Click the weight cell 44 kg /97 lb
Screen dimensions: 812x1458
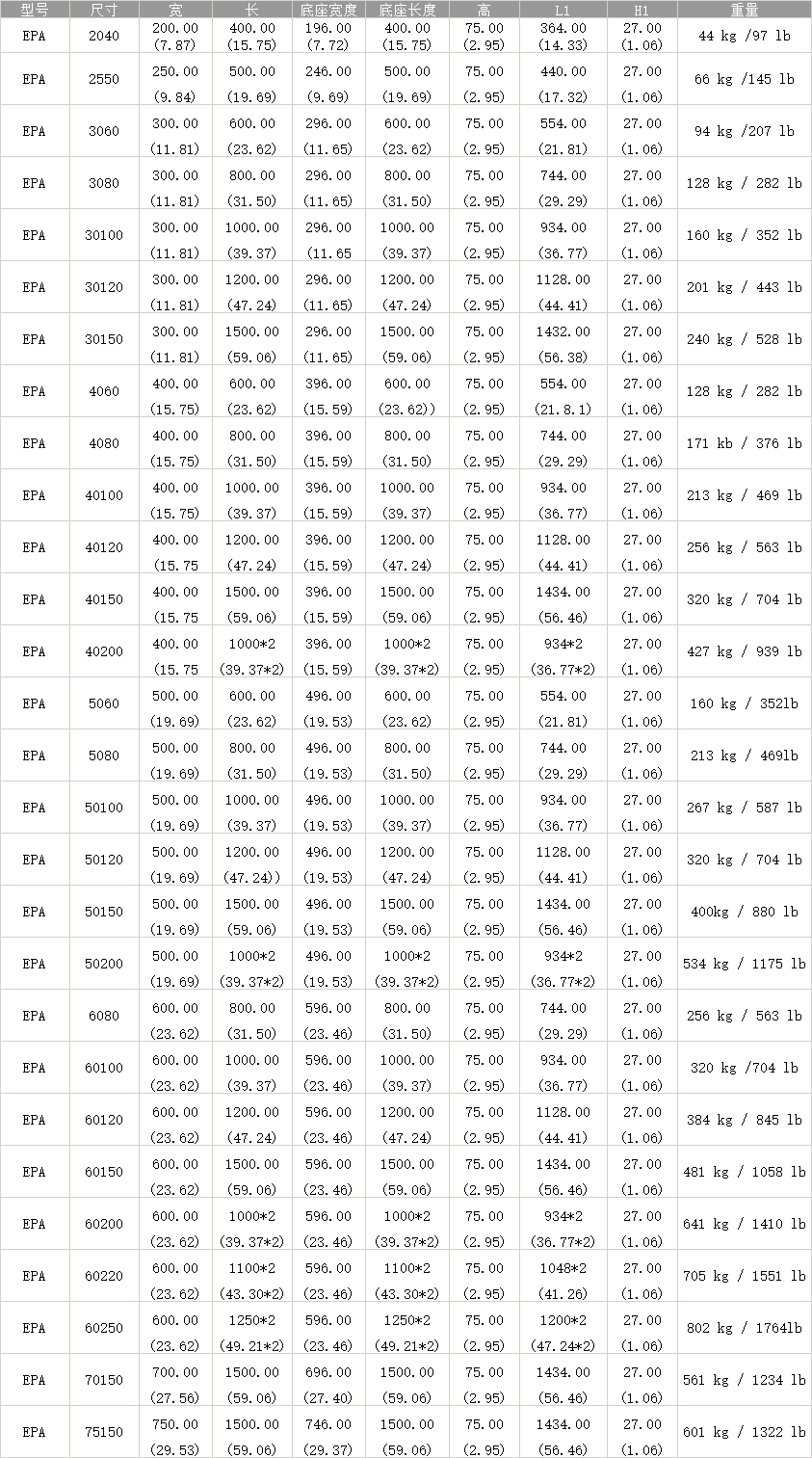point(744,37)
